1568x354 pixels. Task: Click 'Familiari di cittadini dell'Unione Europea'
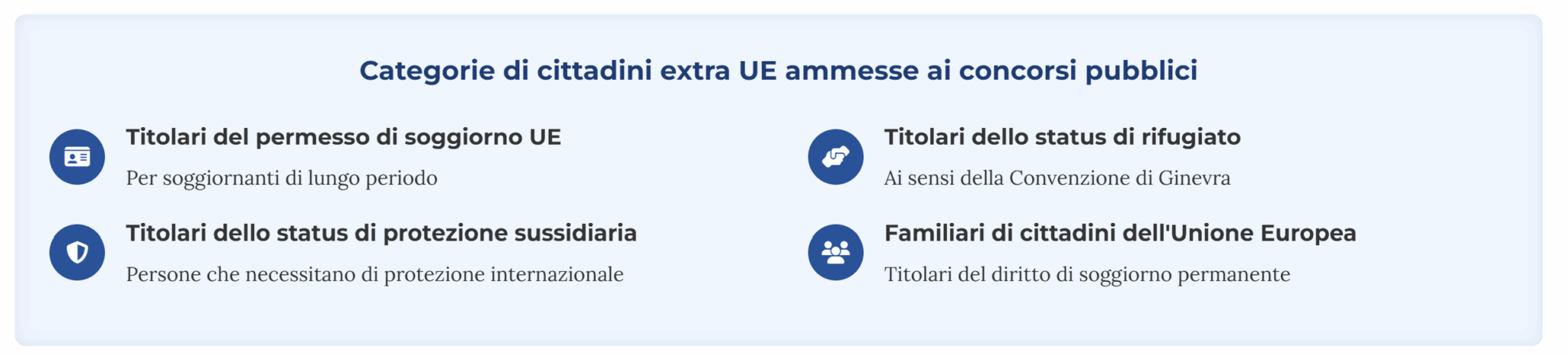(x=1120, y=233)
